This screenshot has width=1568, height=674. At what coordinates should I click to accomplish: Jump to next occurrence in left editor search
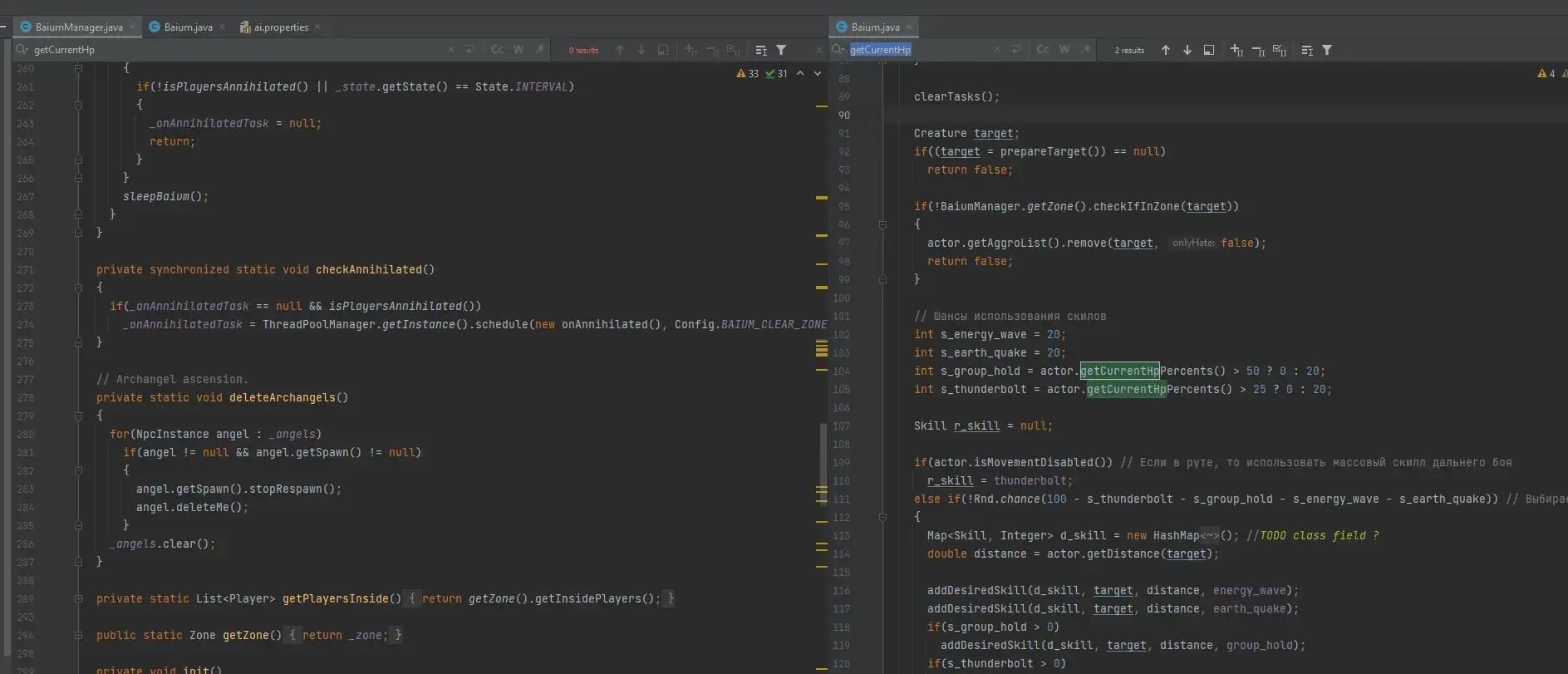(x=641, y=50)
